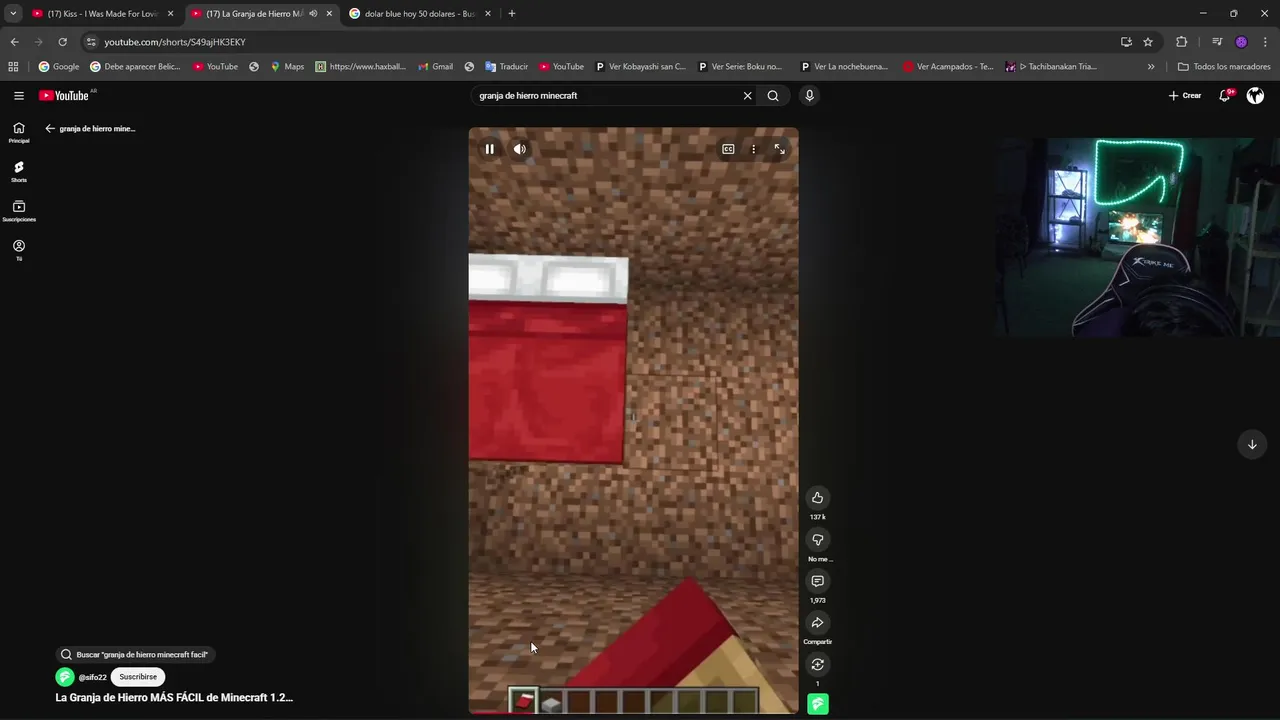Reload the current page
This screenshot has height=720, width=1280.
[x=62, y=42]
